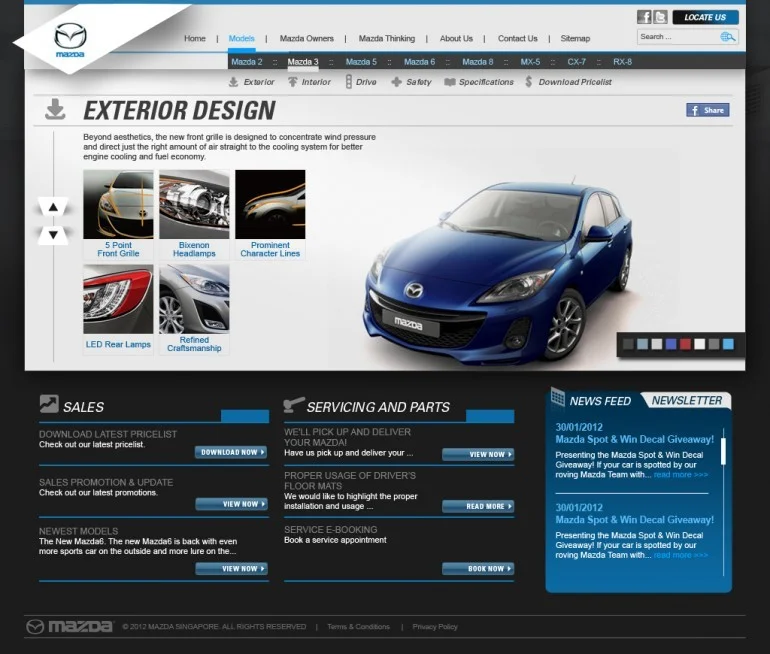Click View Now under Sales Promotion & Update
This screenshot has height=654, width=770.
point(231,504)
